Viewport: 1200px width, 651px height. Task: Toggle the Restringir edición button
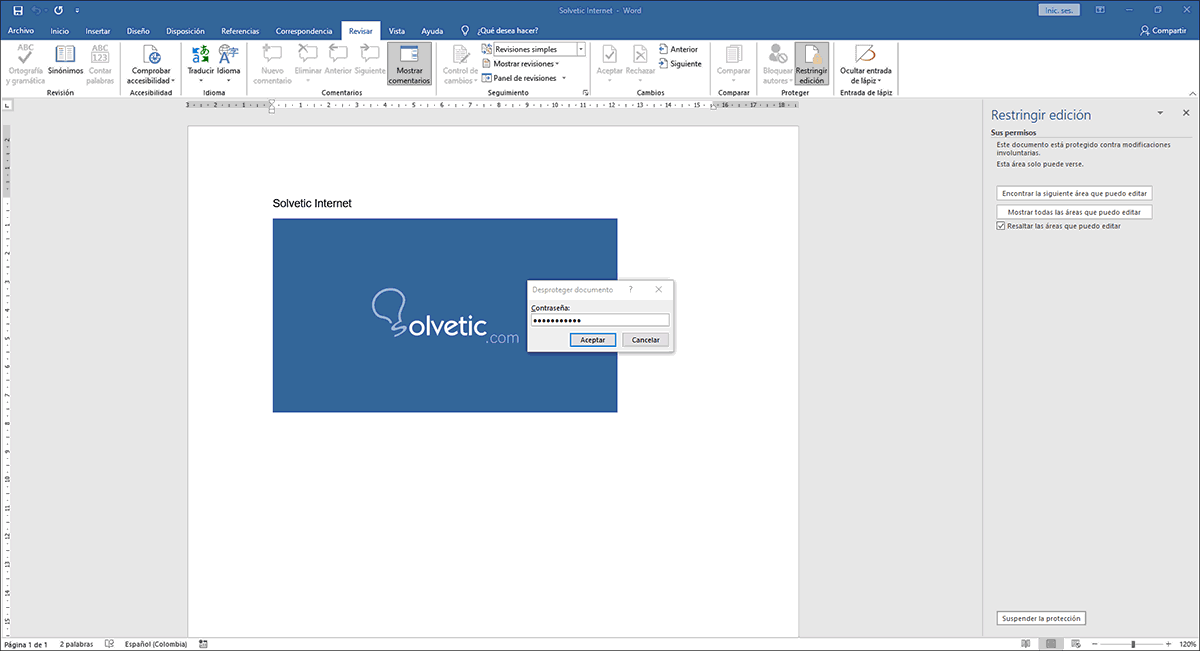(x=812, y=64)
